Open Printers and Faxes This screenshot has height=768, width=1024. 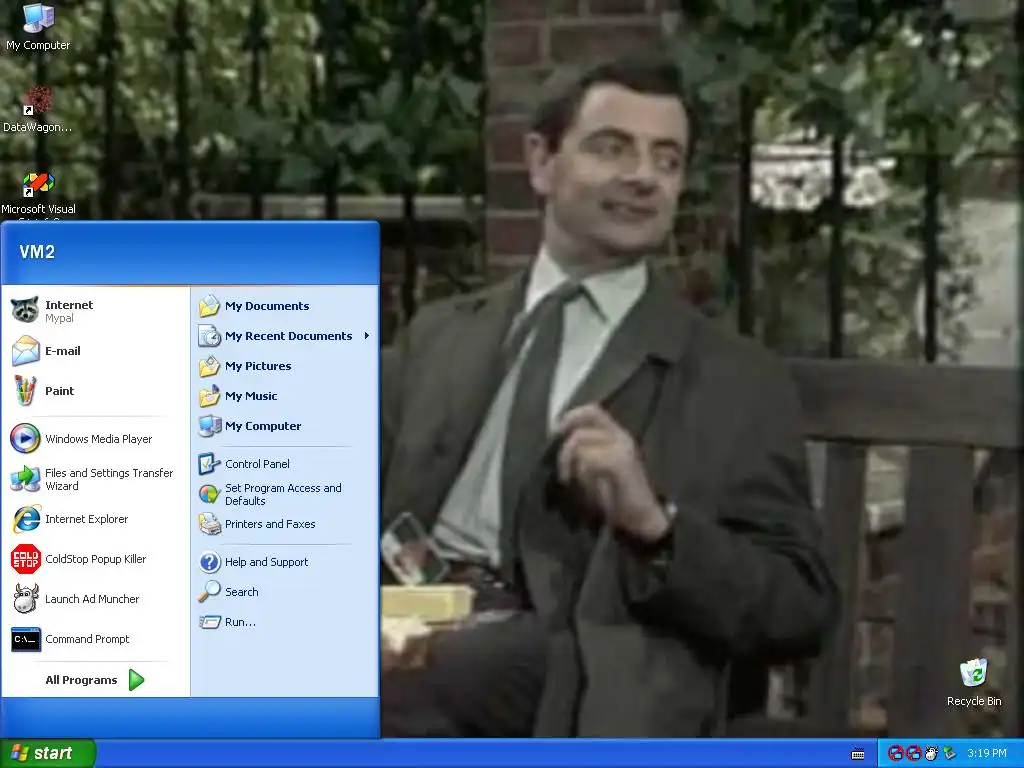285,524
